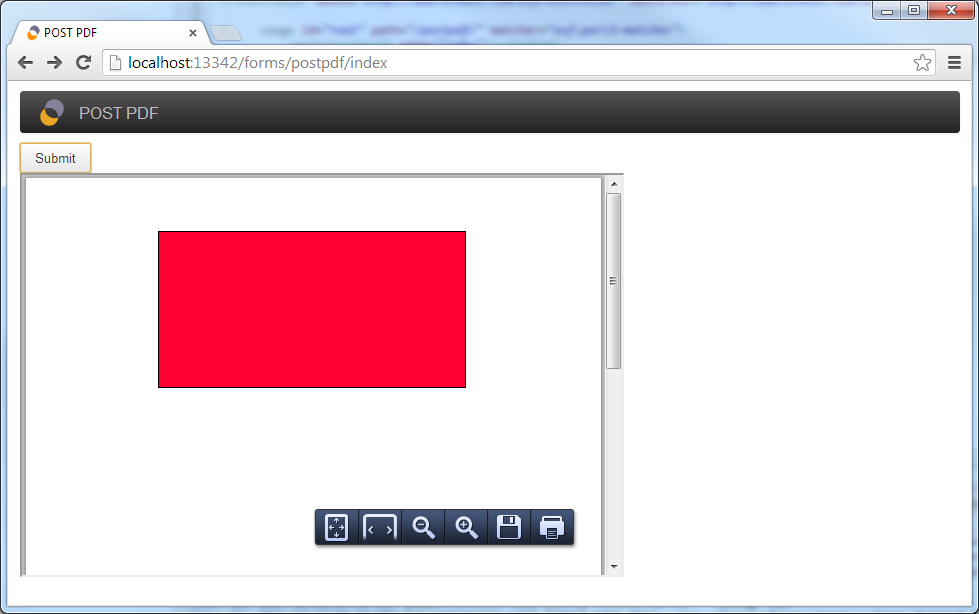This screenshot has height=614, width=979.
Task: Save the PDF with the floppy disk icon
Action: pyautogui.click(x=509, y=528)
